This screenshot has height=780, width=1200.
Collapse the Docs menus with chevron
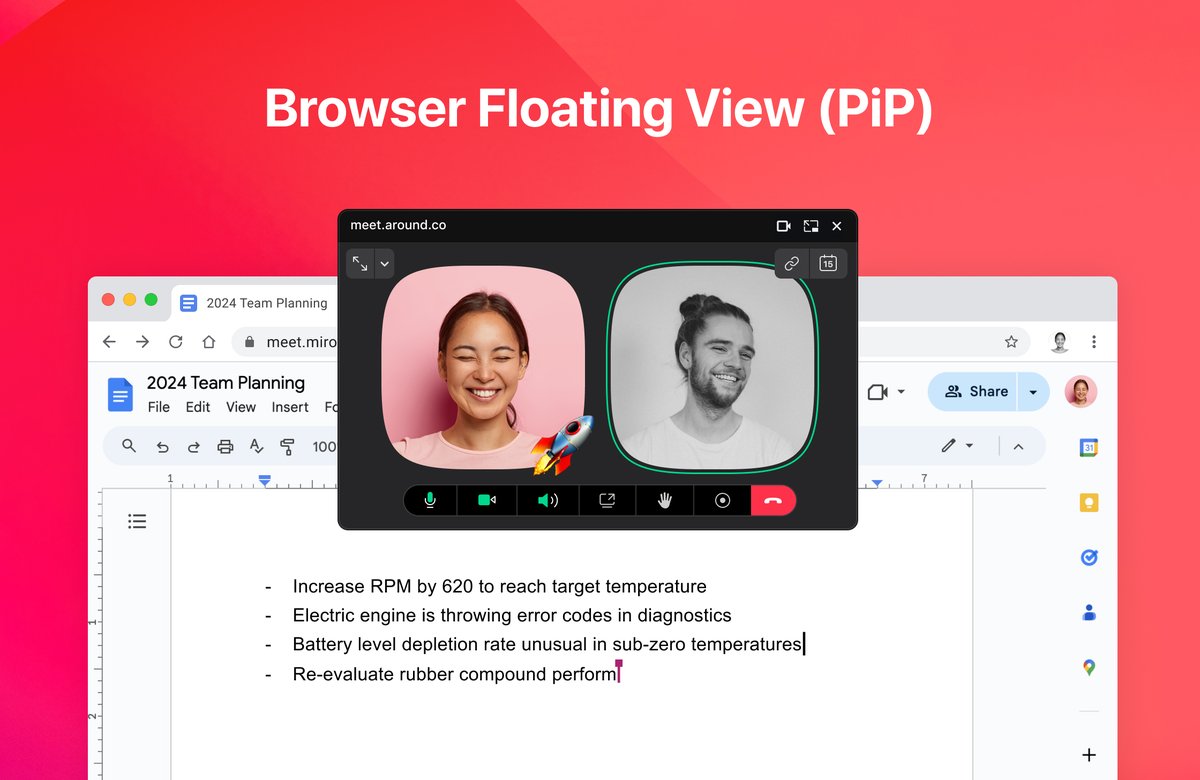1018,446
